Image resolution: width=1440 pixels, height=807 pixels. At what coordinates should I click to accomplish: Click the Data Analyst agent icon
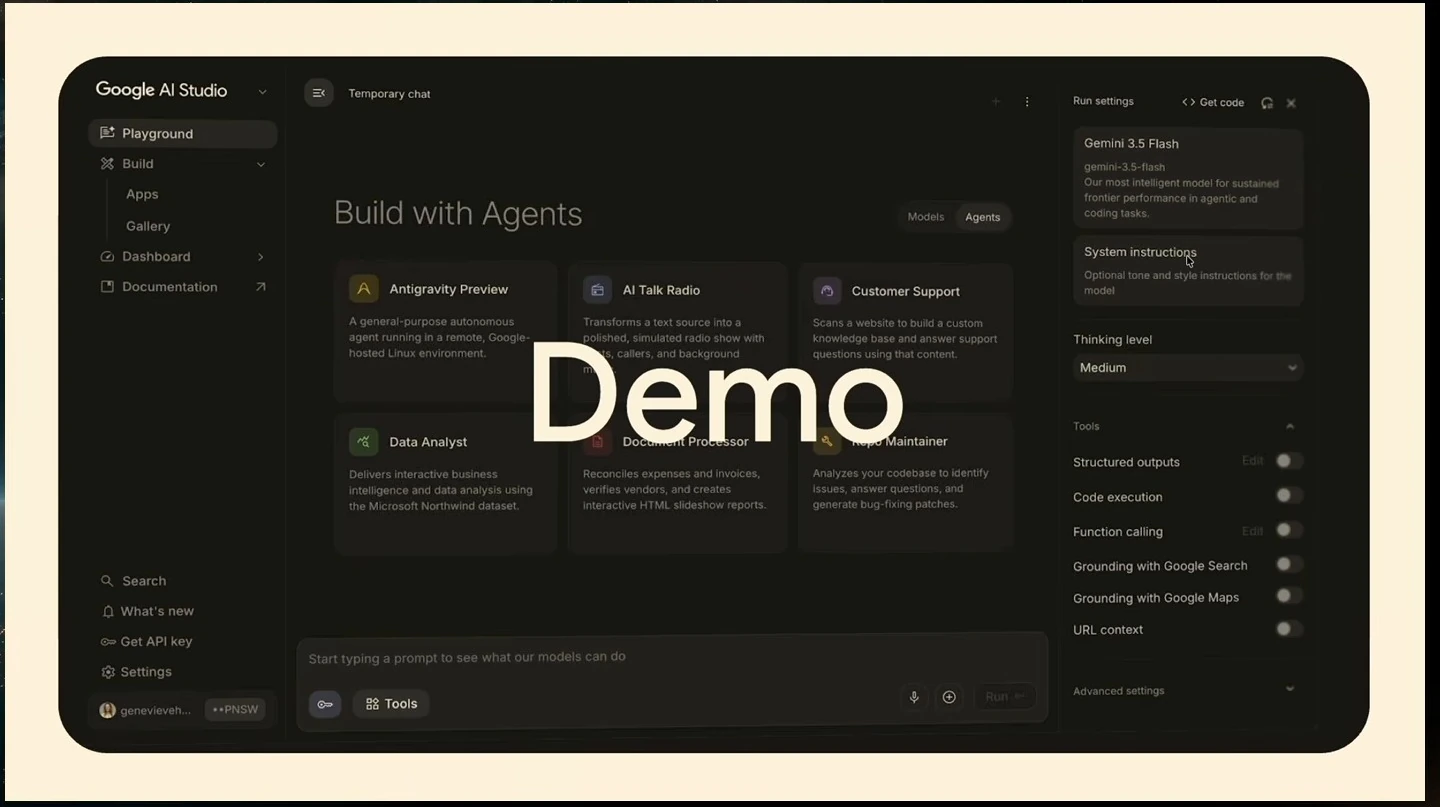[364, 441]
